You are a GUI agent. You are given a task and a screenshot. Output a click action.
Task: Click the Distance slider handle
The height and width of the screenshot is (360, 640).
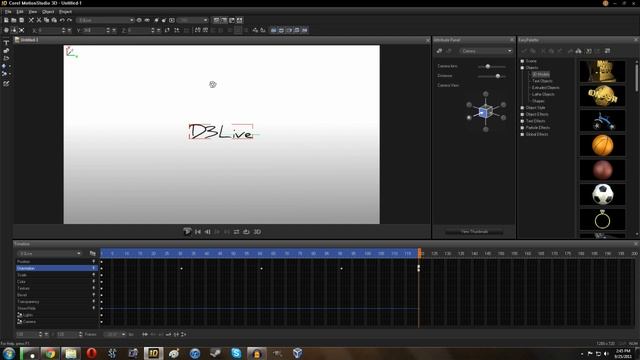coord(498,76)
